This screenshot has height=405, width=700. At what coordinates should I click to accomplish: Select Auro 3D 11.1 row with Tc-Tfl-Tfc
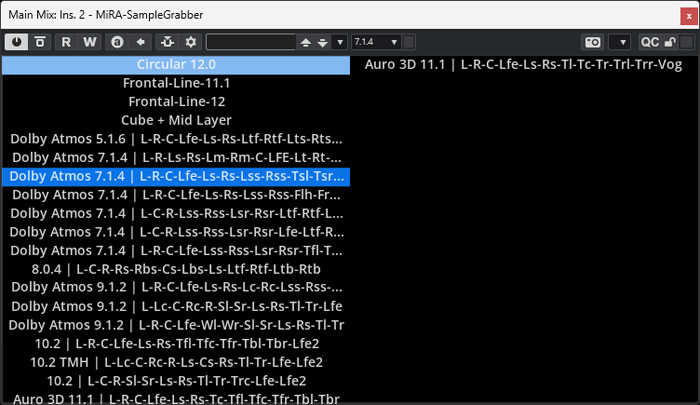click(x=176, y=397)
